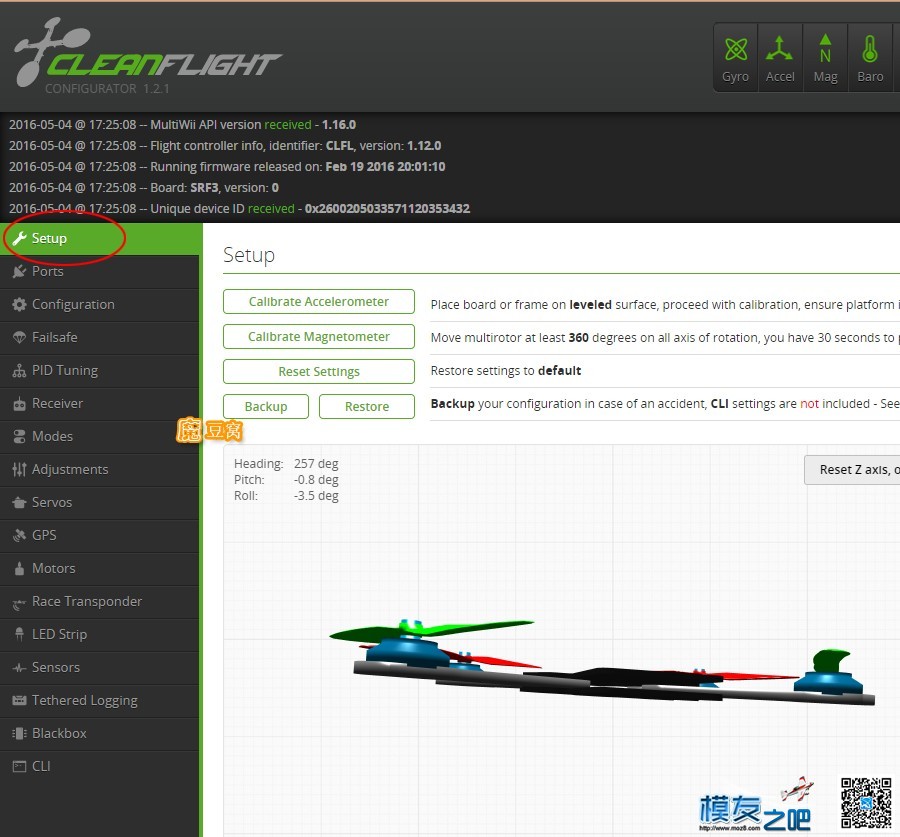Screen dimensions: 900x837
Task: Open the Modes tab
Action: (x=100, y=436)
